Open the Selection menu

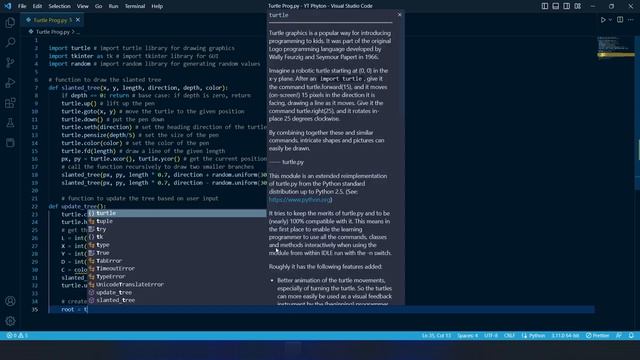60,6
